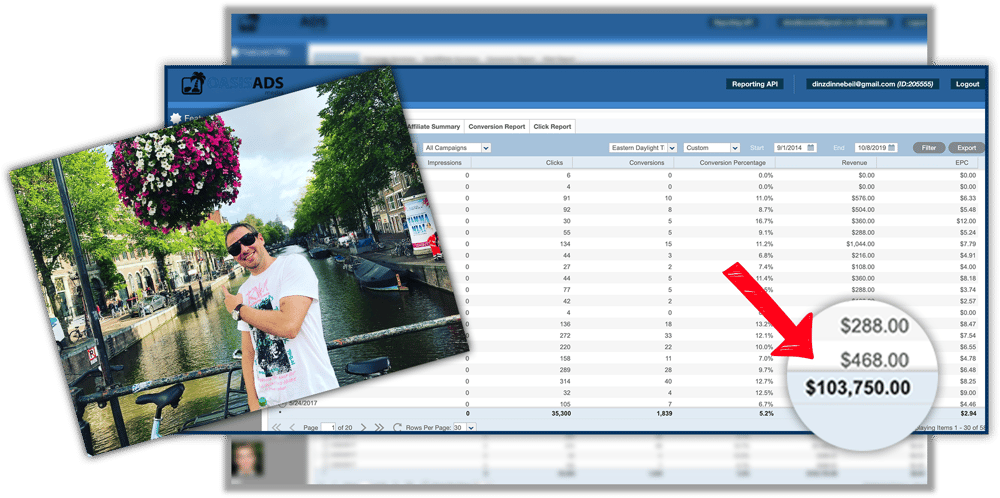Open the dinzdinnebeil@gmail.com account link

pyautogui.click(x=872, y=84)
